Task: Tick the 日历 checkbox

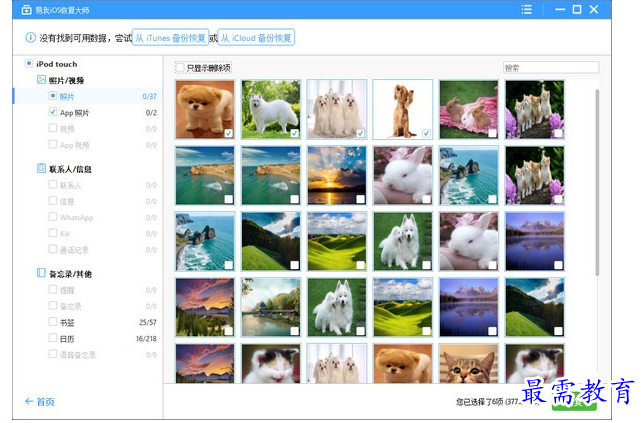Action: tap(52, 338)
